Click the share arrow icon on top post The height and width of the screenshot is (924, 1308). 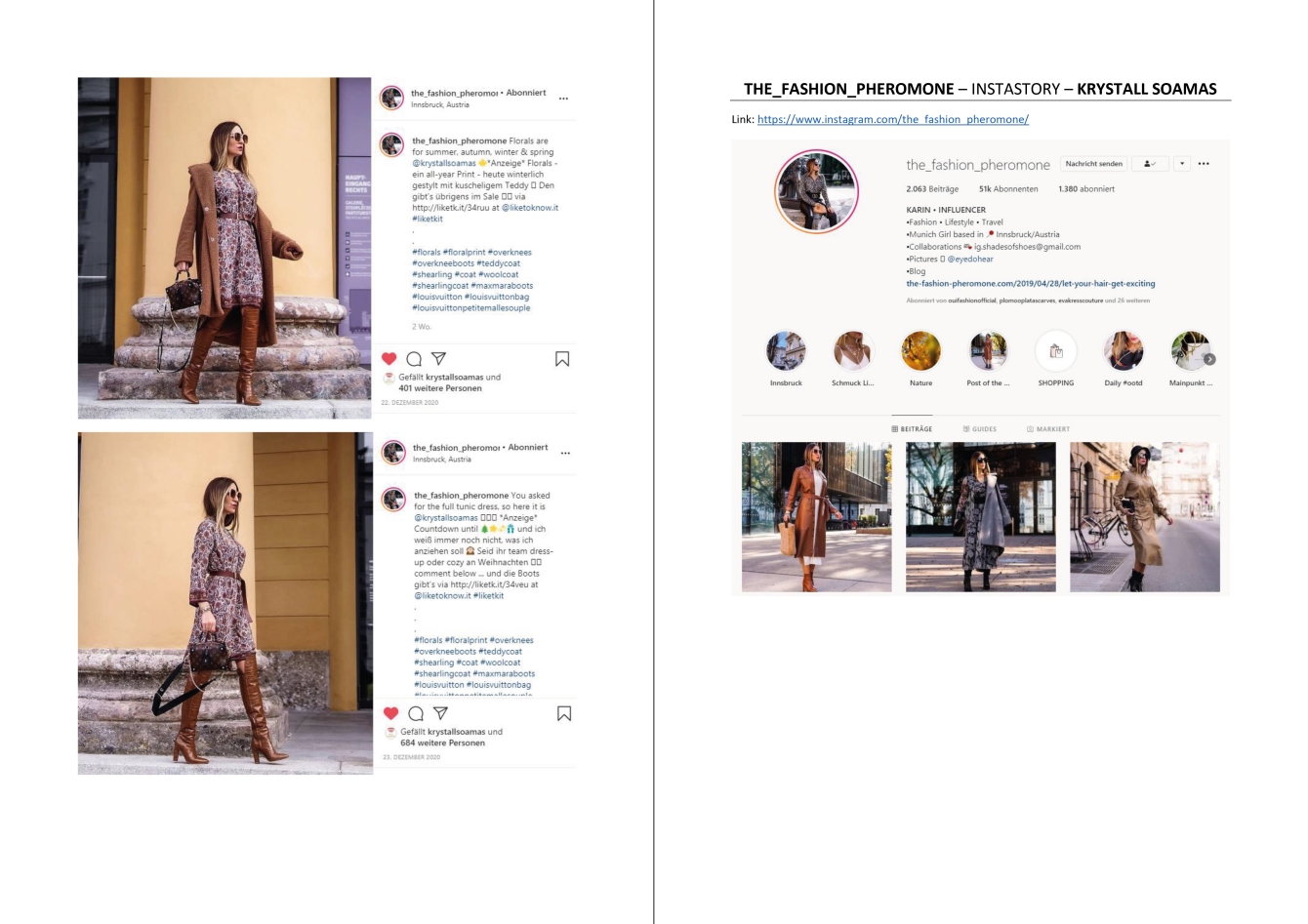[439, 359]
